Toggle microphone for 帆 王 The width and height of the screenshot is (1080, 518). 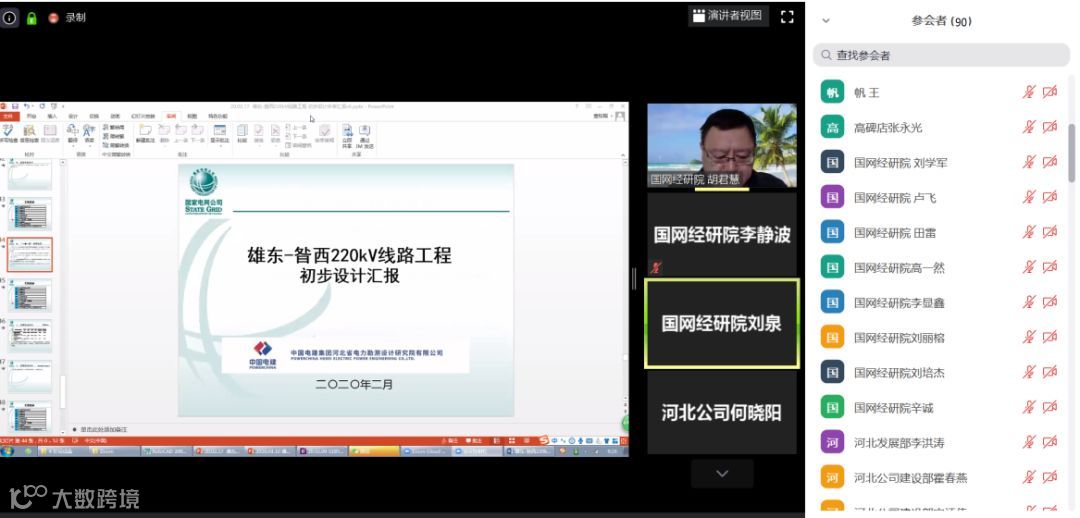1029,92
